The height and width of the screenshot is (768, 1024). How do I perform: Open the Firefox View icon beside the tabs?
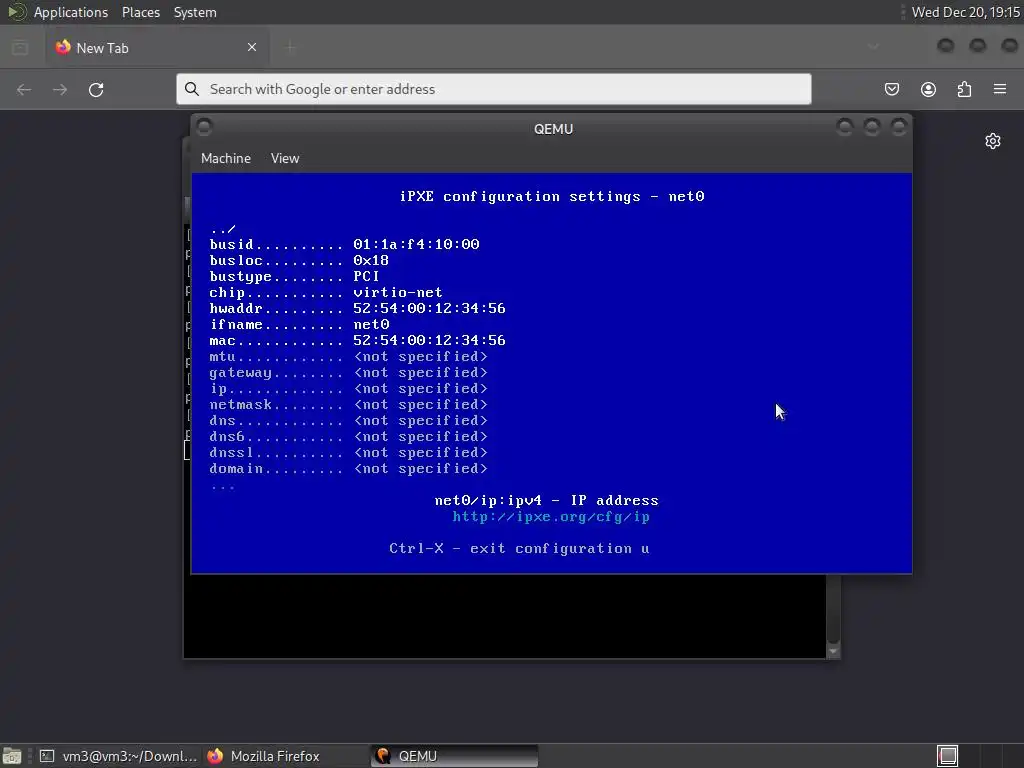(x=20, y=48)
